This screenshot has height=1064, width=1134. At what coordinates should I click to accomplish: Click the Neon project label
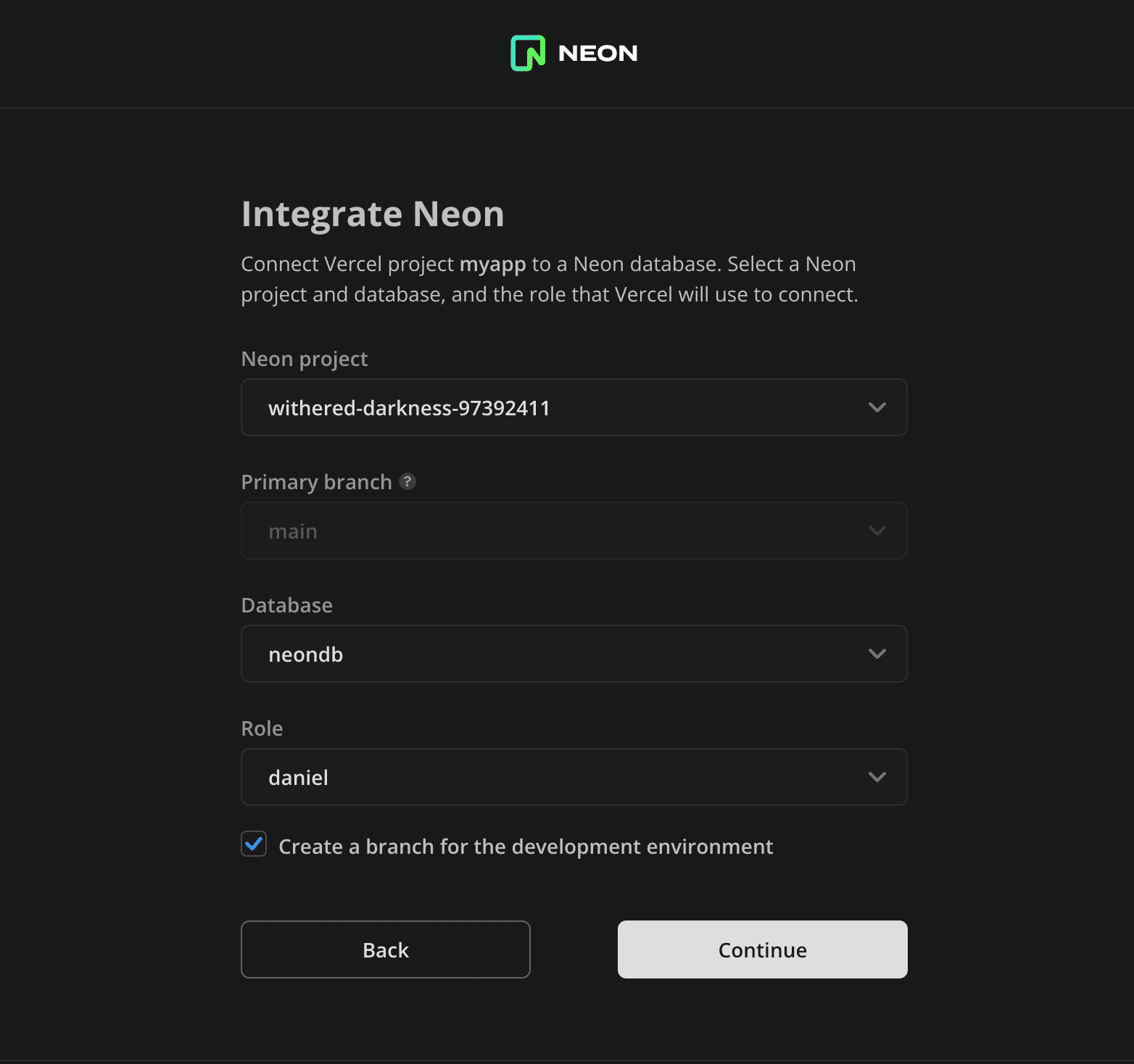305,359
